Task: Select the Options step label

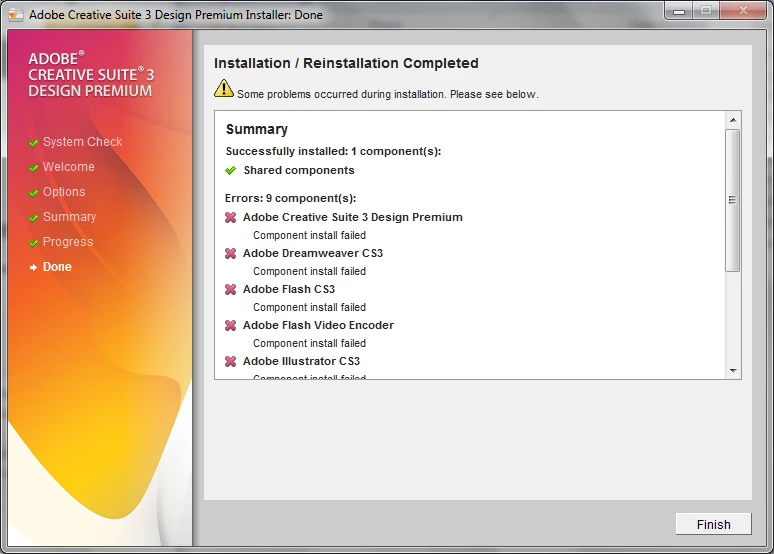Action: (x=64, y=192)
